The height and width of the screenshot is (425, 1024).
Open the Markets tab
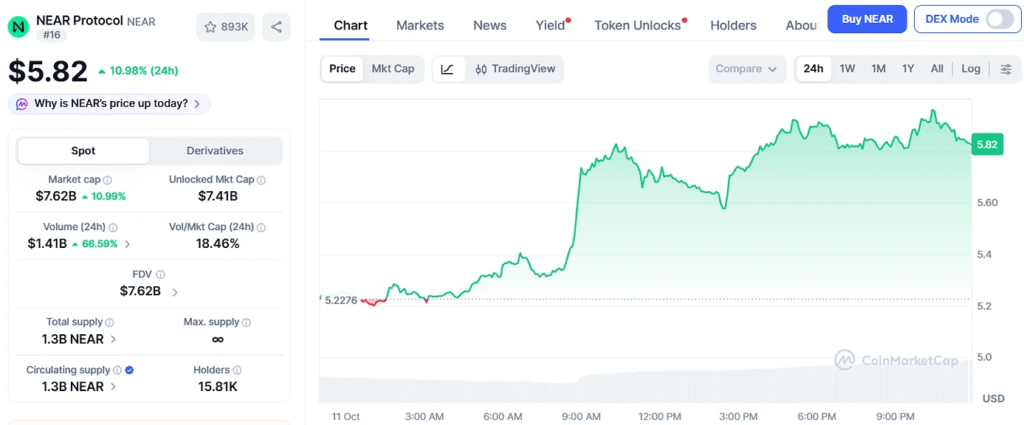tap(420, 25)
